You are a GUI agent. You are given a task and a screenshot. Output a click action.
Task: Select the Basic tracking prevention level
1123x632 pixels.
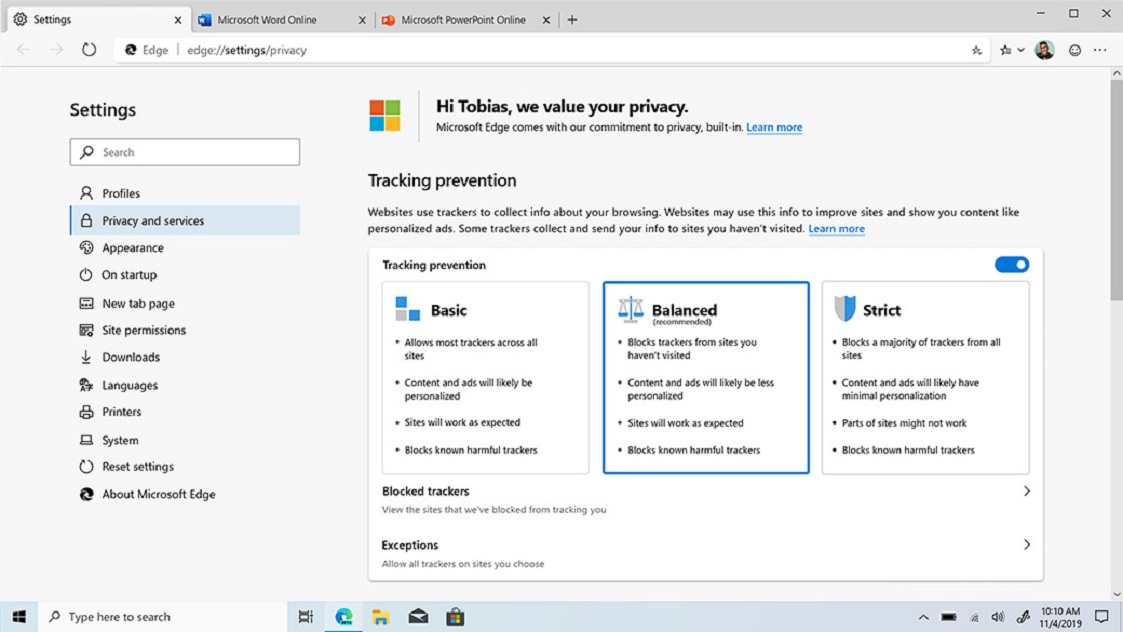coord(485,378)
